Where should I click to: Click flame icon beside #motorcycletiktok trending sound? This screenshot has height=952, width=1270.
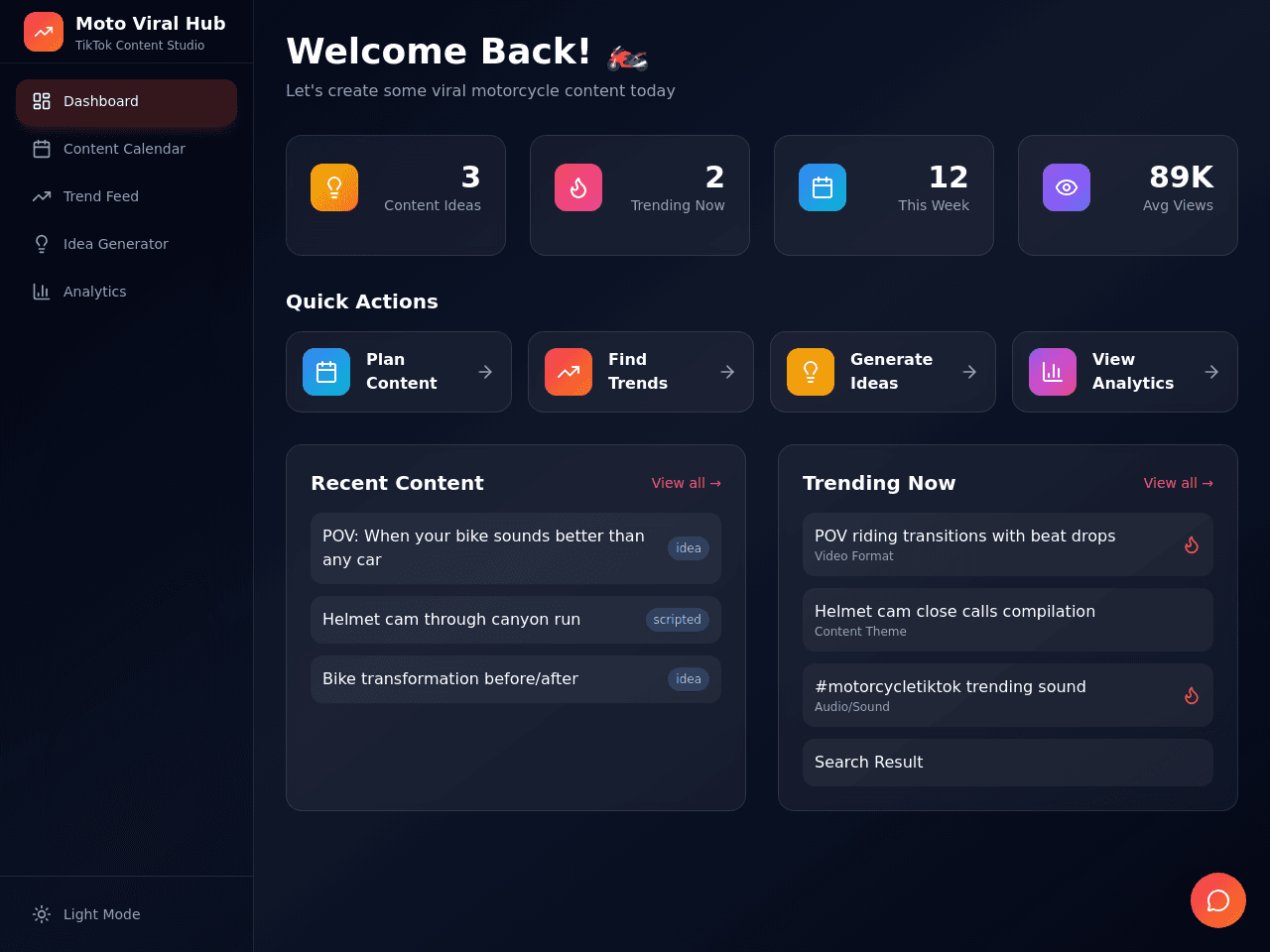(x=1192, y=695)
